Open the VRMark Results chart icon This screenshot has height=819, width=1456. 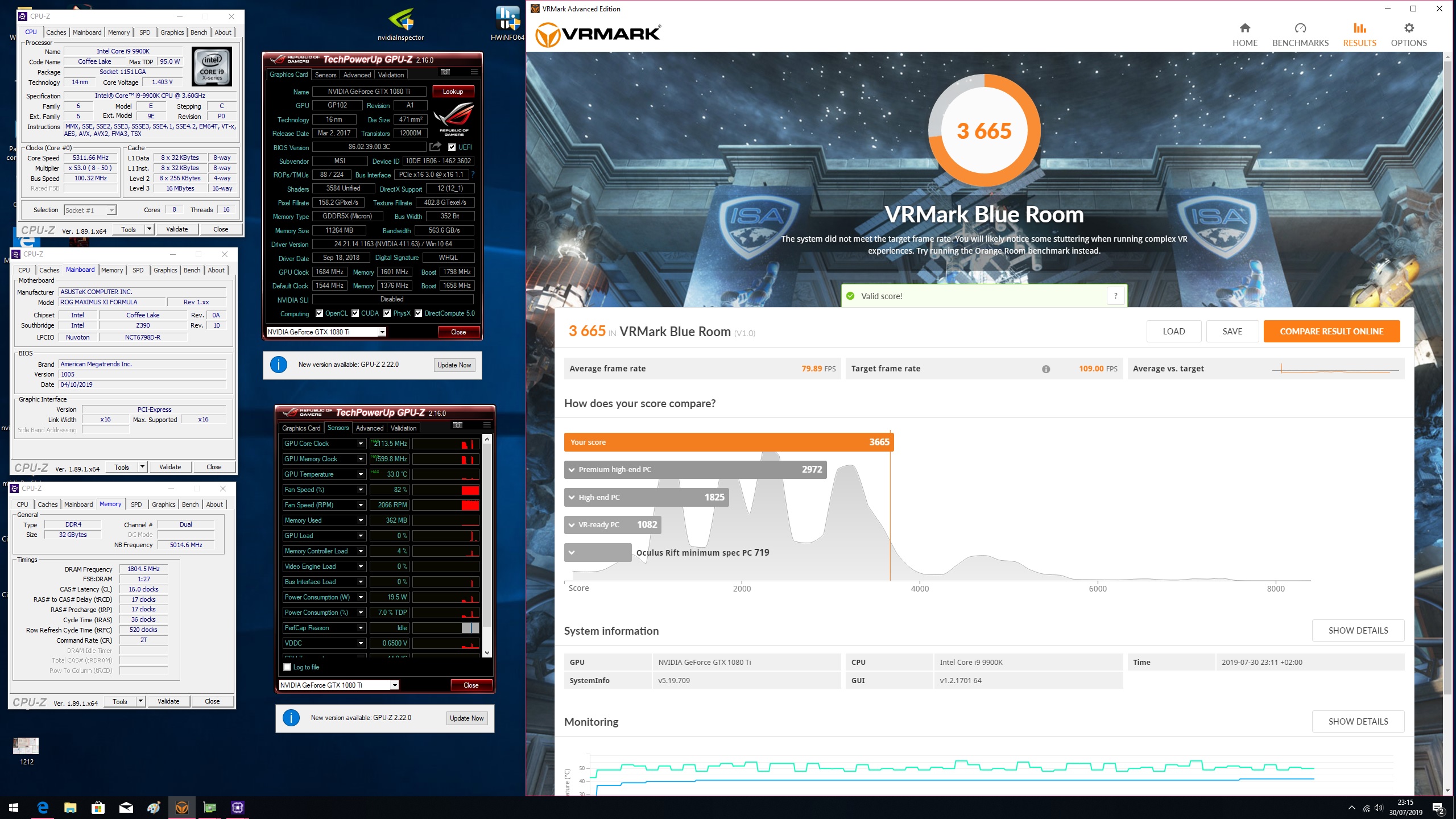pyautogui.click(x=1359, y=28)
